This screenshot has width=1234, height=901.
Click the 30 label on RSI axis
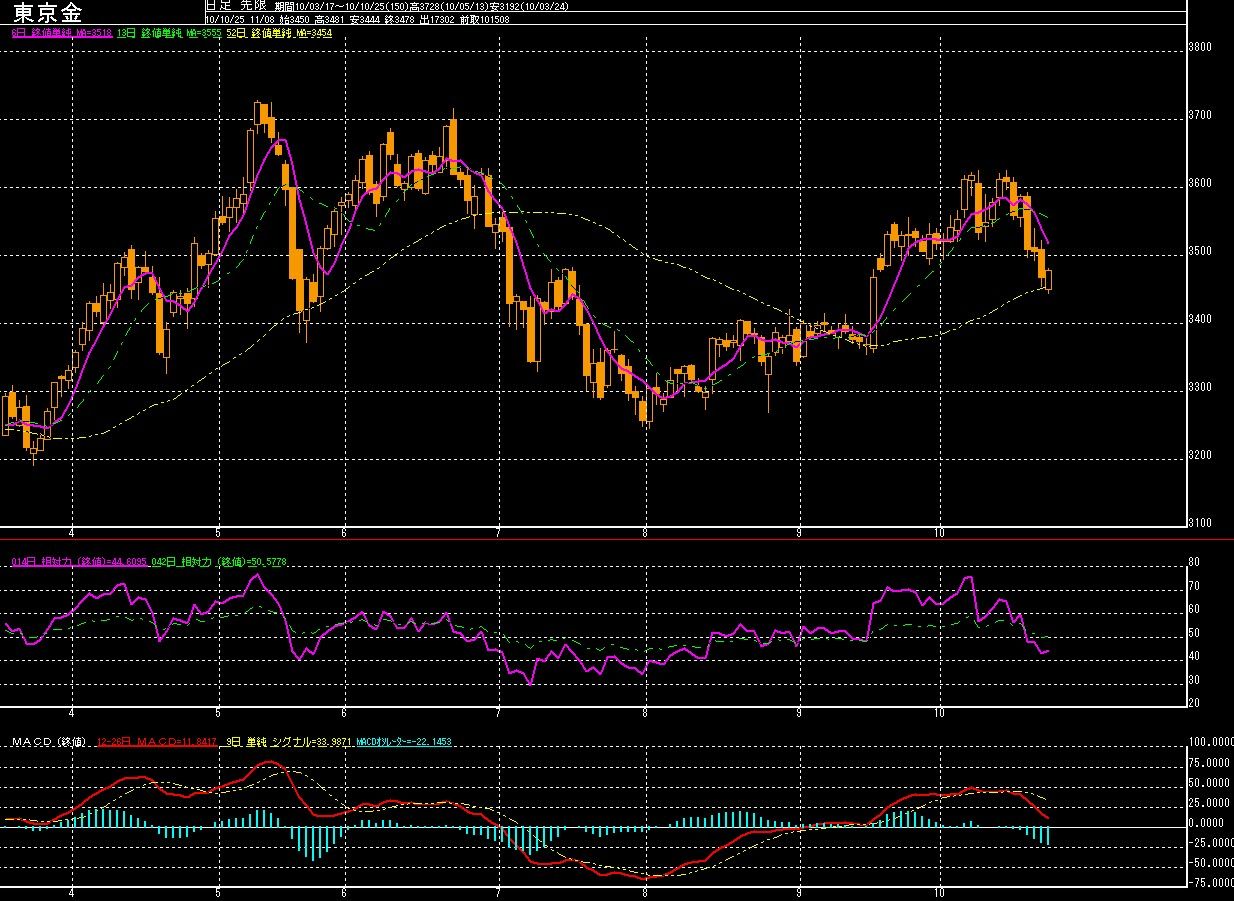1195,681
